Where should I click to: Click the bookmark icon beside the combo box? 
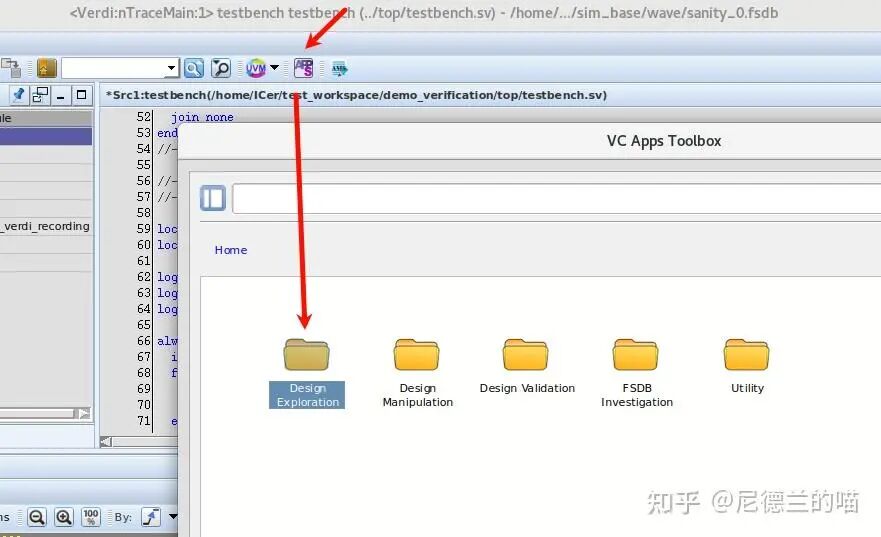[x=46, y=68]
